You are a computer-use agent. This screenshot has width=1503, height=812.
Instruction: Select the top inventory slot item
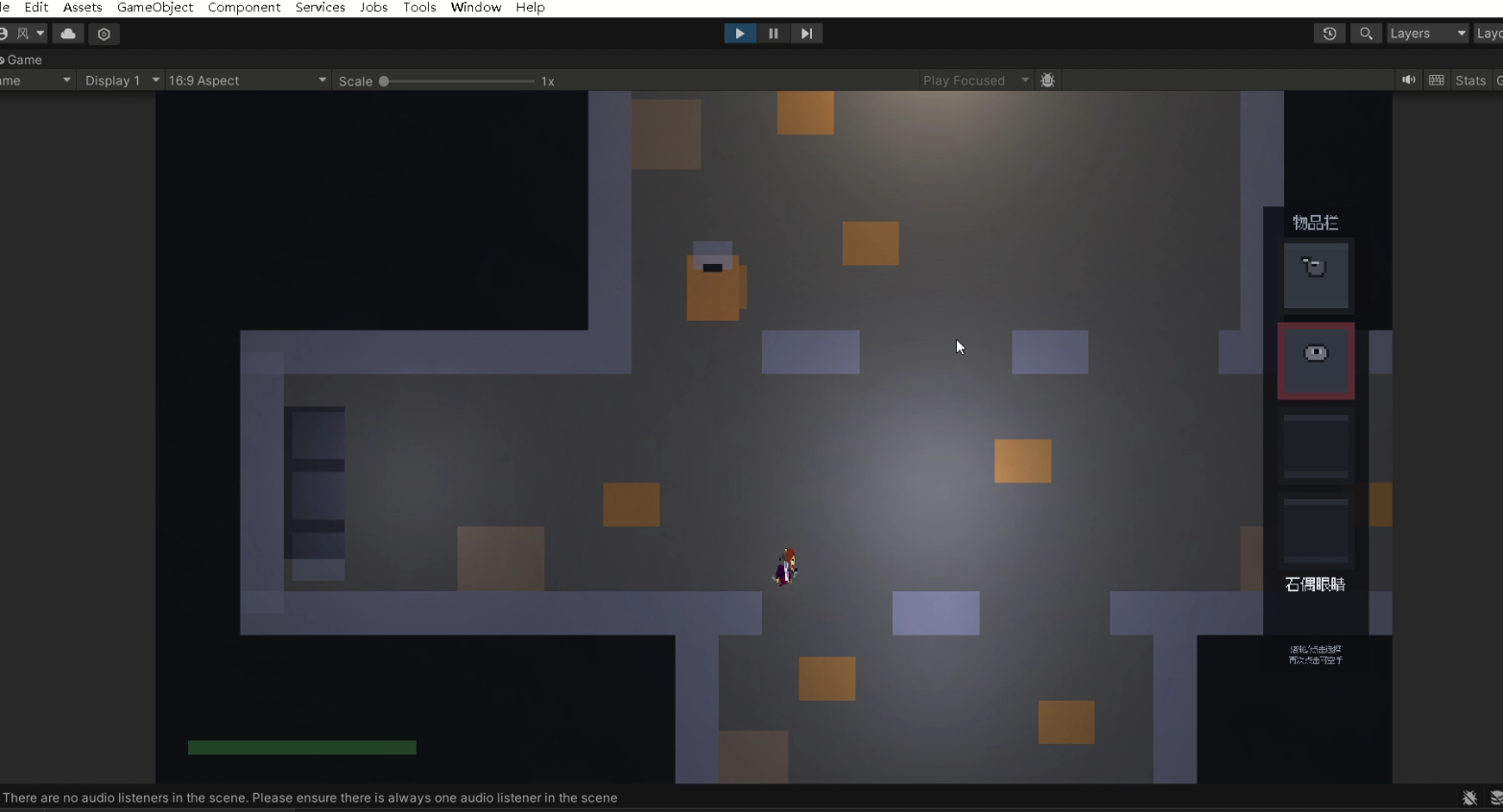(1316, 275)
